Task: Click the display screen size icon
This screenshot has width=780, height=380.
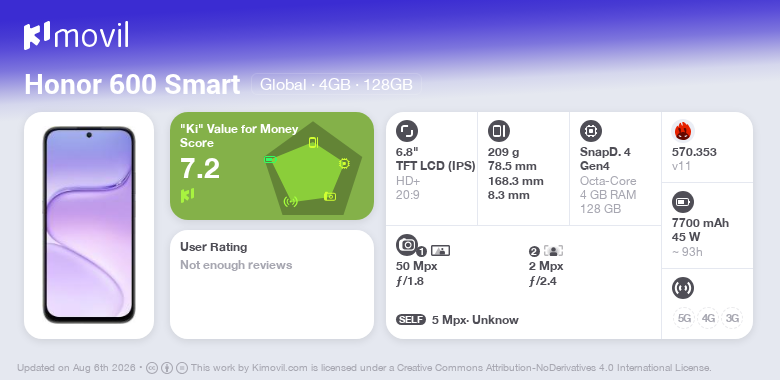Action: pos(407,131)
